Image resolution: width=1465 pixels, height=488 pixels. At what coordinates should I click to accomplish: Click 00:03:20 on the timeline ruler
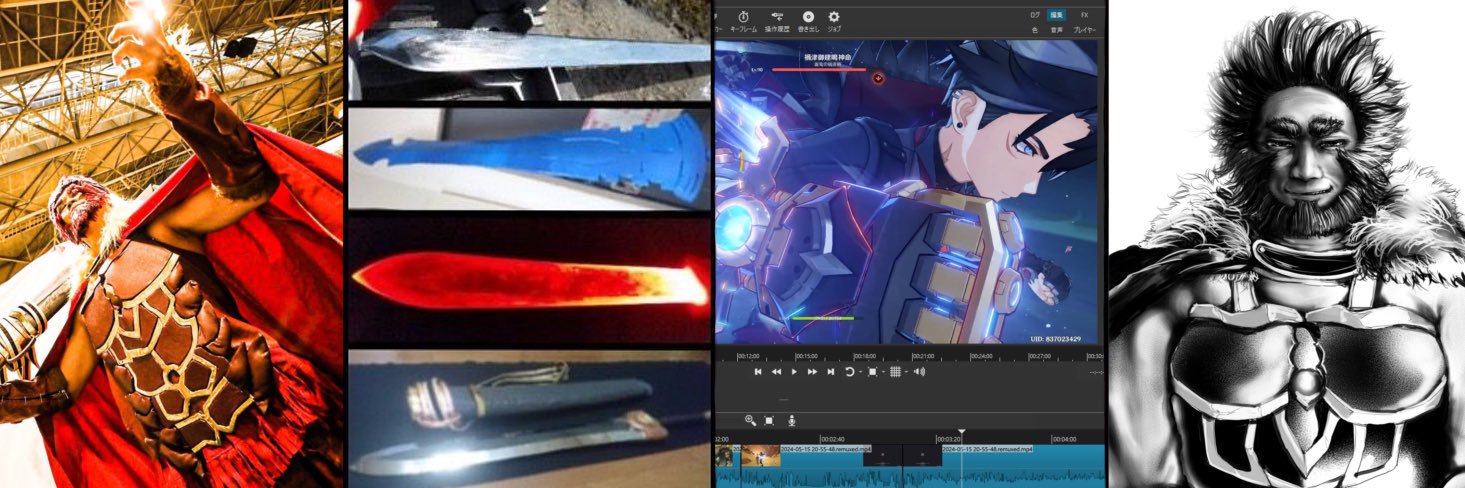(x=949, y=439)
